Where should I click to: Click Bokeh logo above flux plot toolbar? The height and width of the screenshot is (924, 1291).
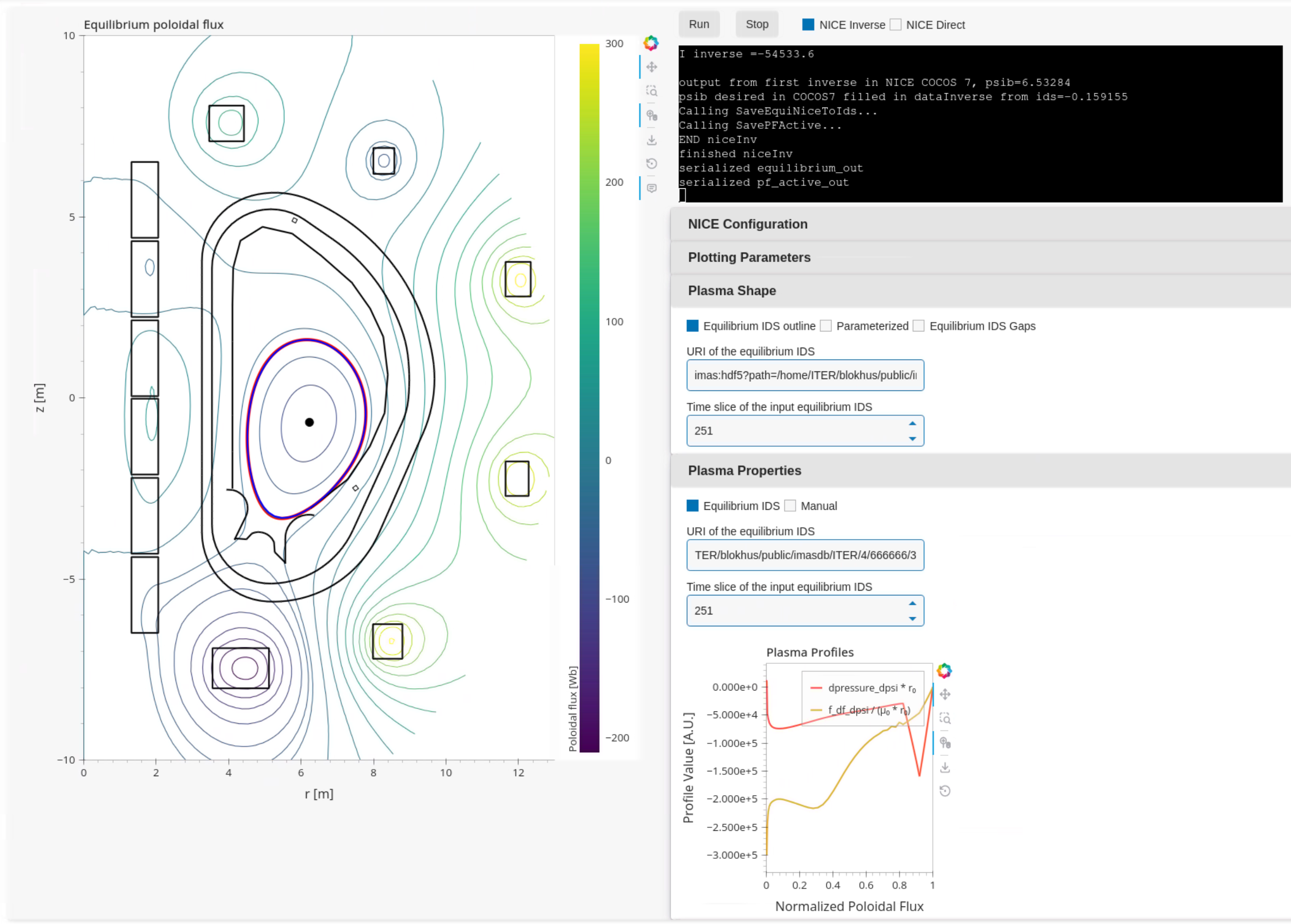pos(651,43)
